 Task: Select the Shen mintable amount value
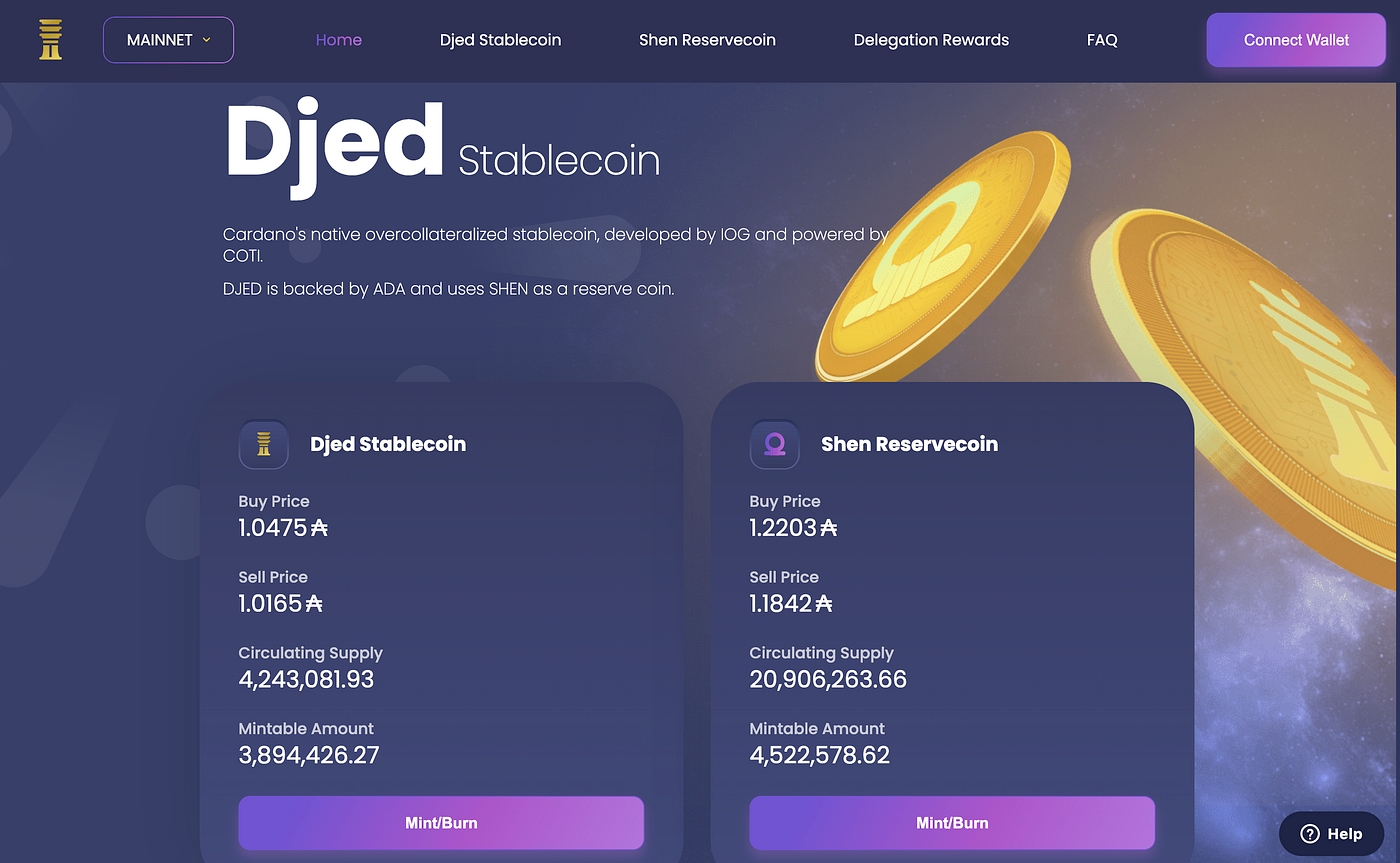pyautogui.click(x=819, y=755)
